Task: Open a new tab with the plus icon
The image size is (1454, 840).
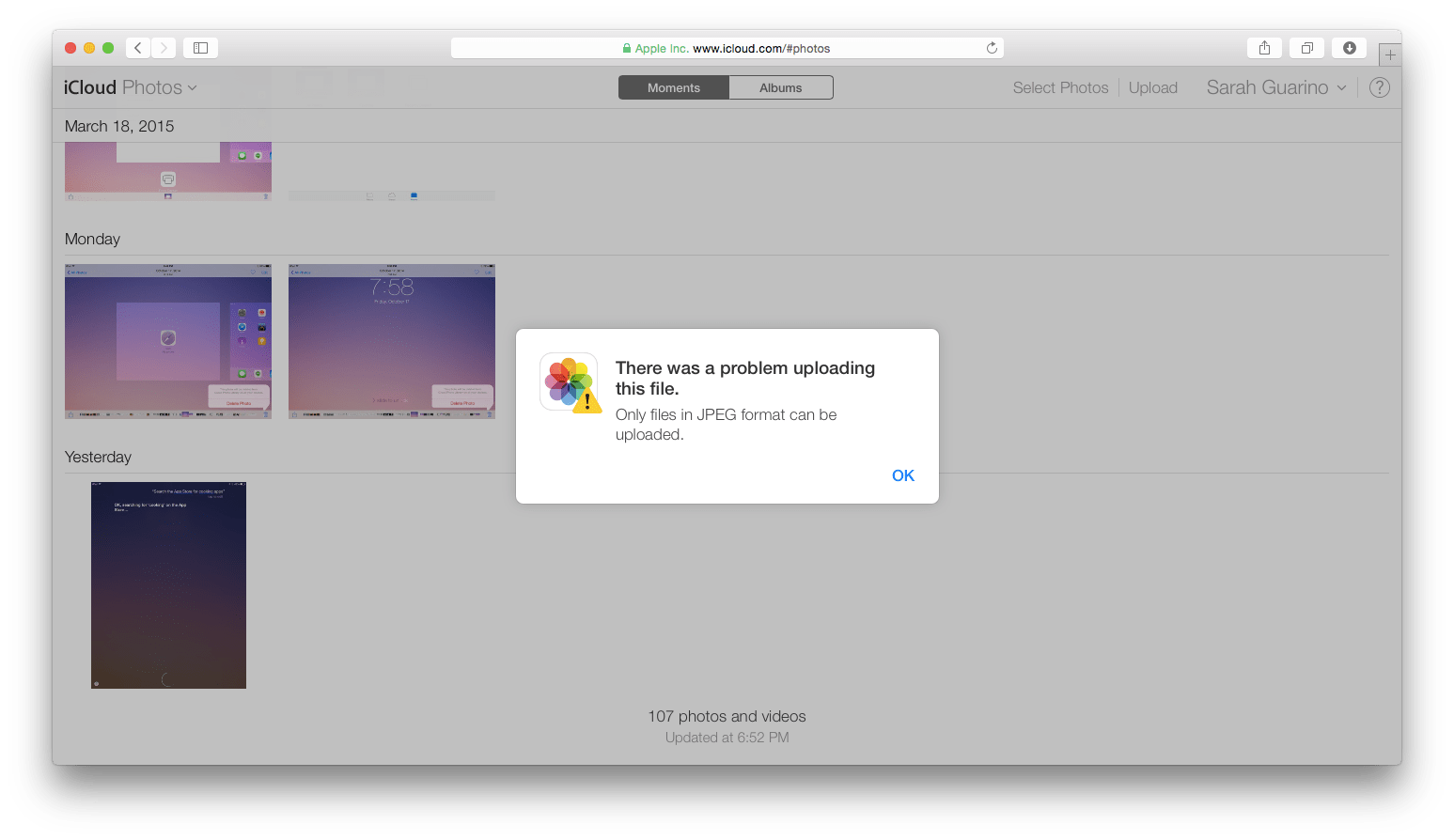Action: [1389, 54]
